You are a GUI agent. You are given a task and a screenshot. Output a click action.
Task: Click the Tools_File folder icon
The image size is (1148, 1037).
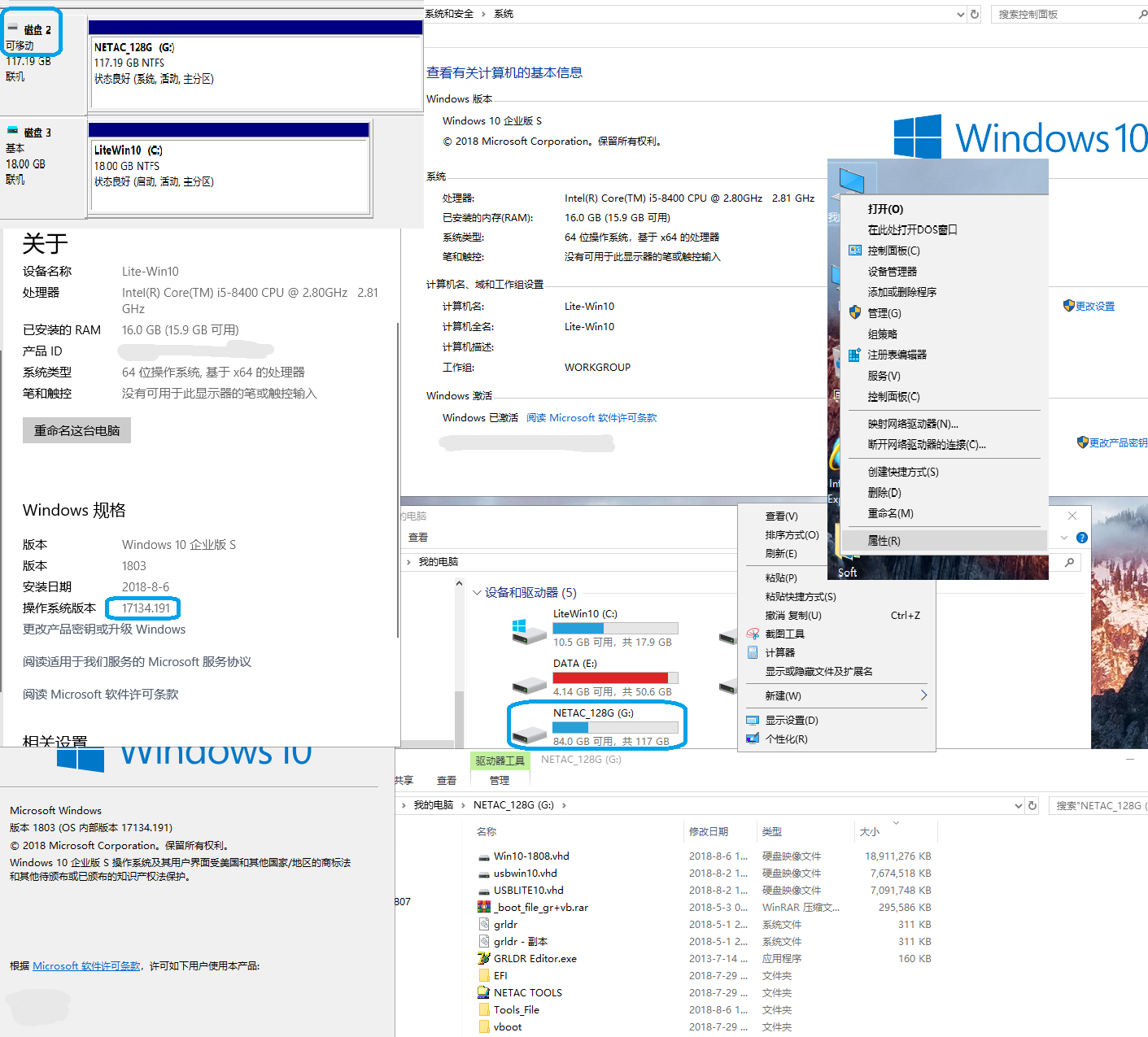[x=484, y=1010]
